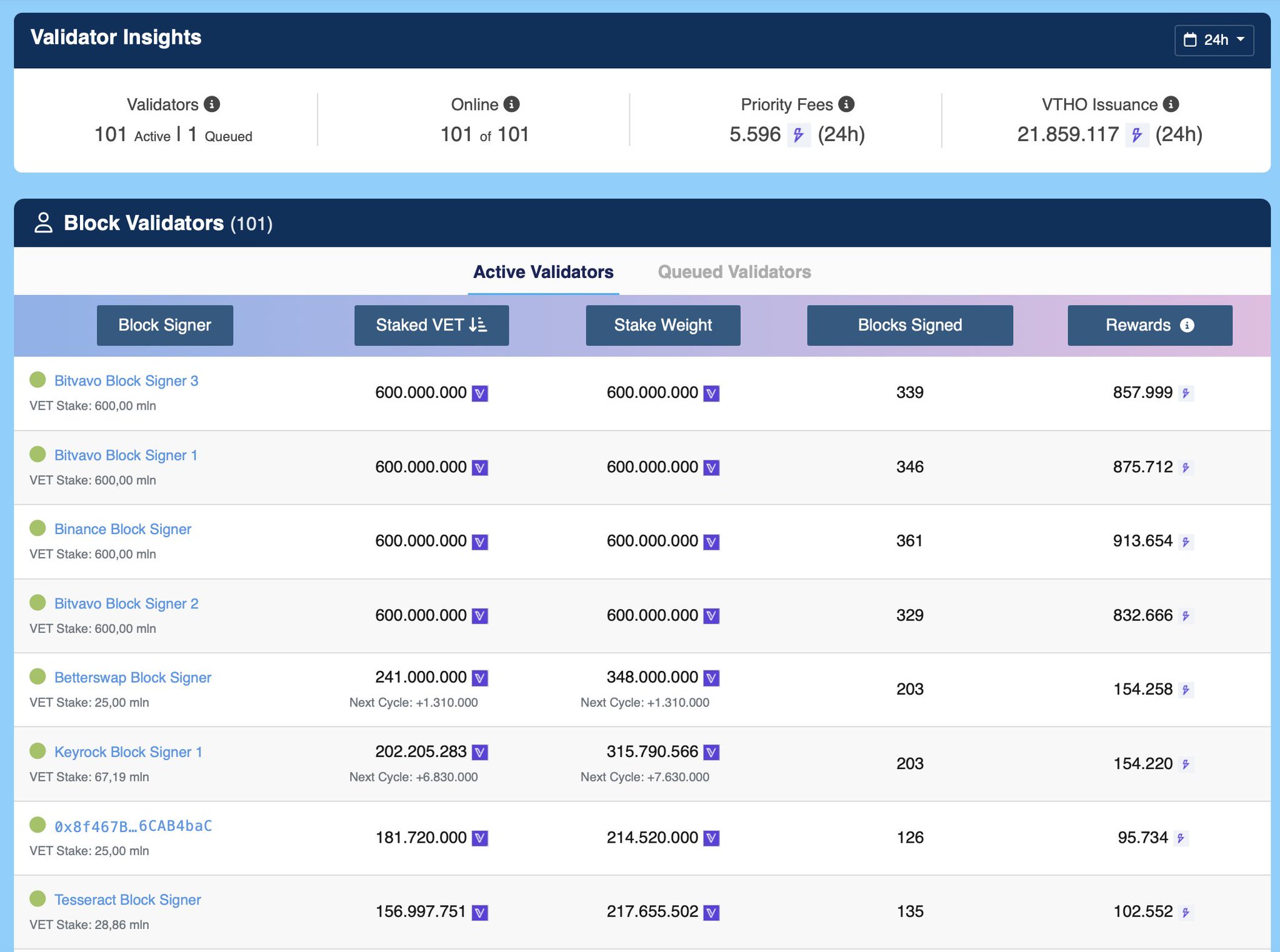The width and height of the screenshot is (1280, 952).
Task: Click the Priority Fees info icon
Action: tap(846, 104)
